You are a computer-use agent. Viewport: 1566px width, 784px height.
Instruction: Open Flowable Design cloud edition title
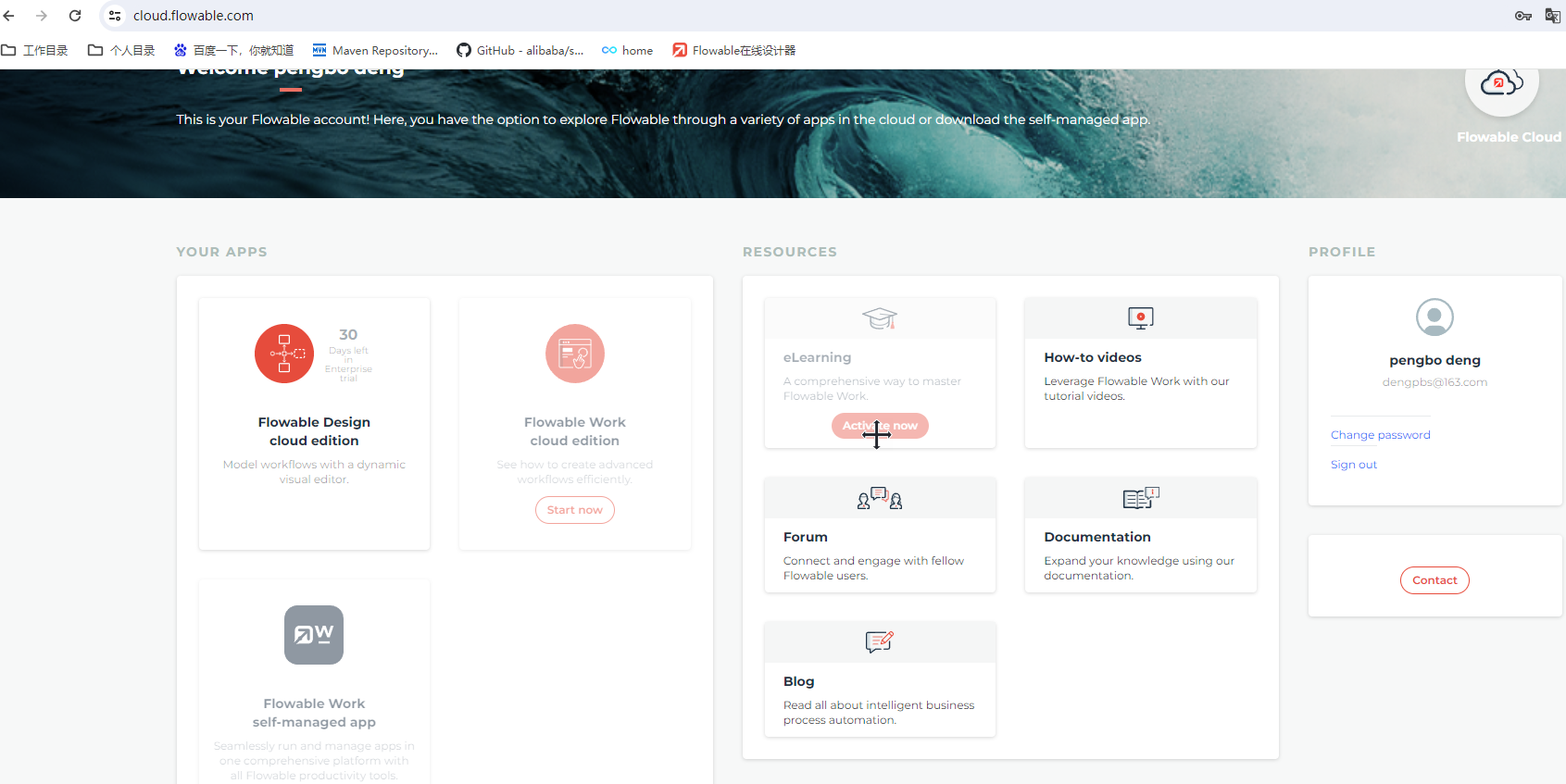(x=314, y=431)
